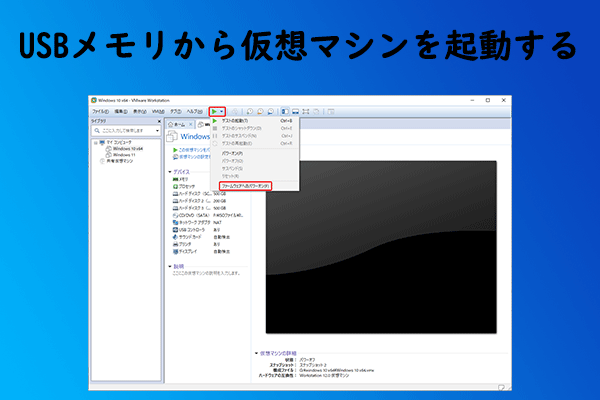Image resolution: width=600 pixels, height=400 pixels.
Task: Open the power options dropdown arrow
Action: coord(222,112)
